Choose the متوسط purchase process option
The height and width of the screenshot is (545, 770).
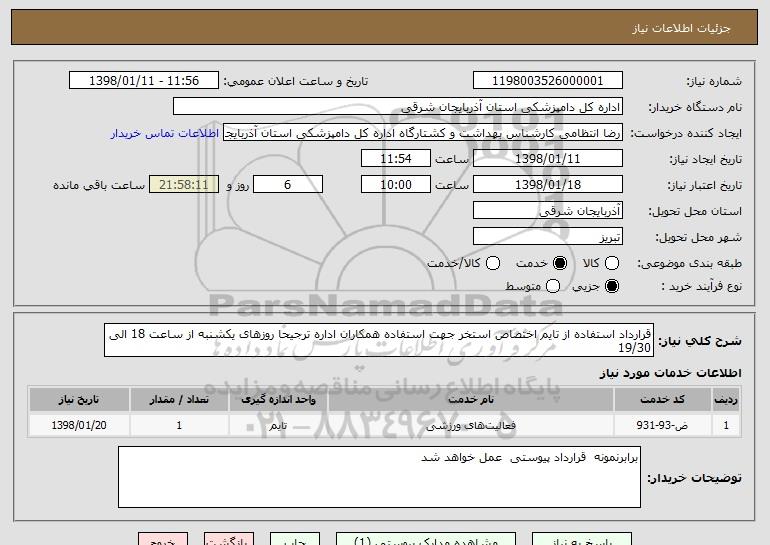coord(553,286)
